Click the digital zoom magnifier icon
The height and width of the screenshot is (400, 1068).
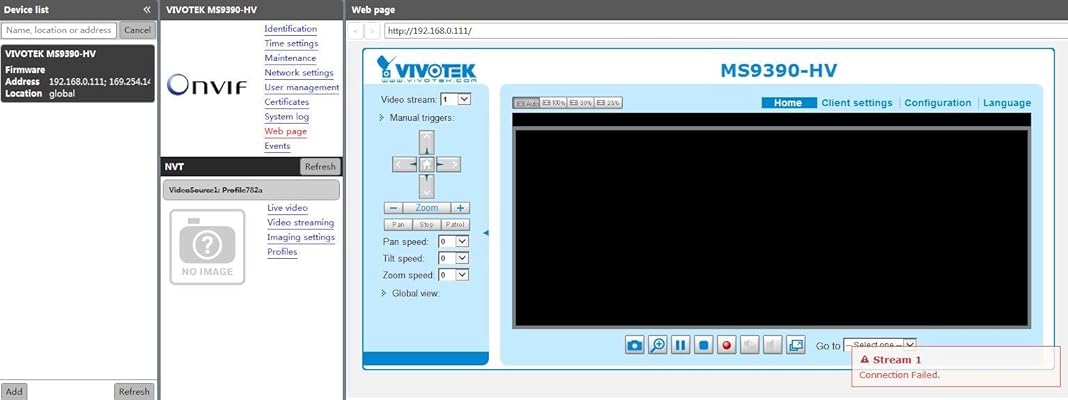(657, 345)
